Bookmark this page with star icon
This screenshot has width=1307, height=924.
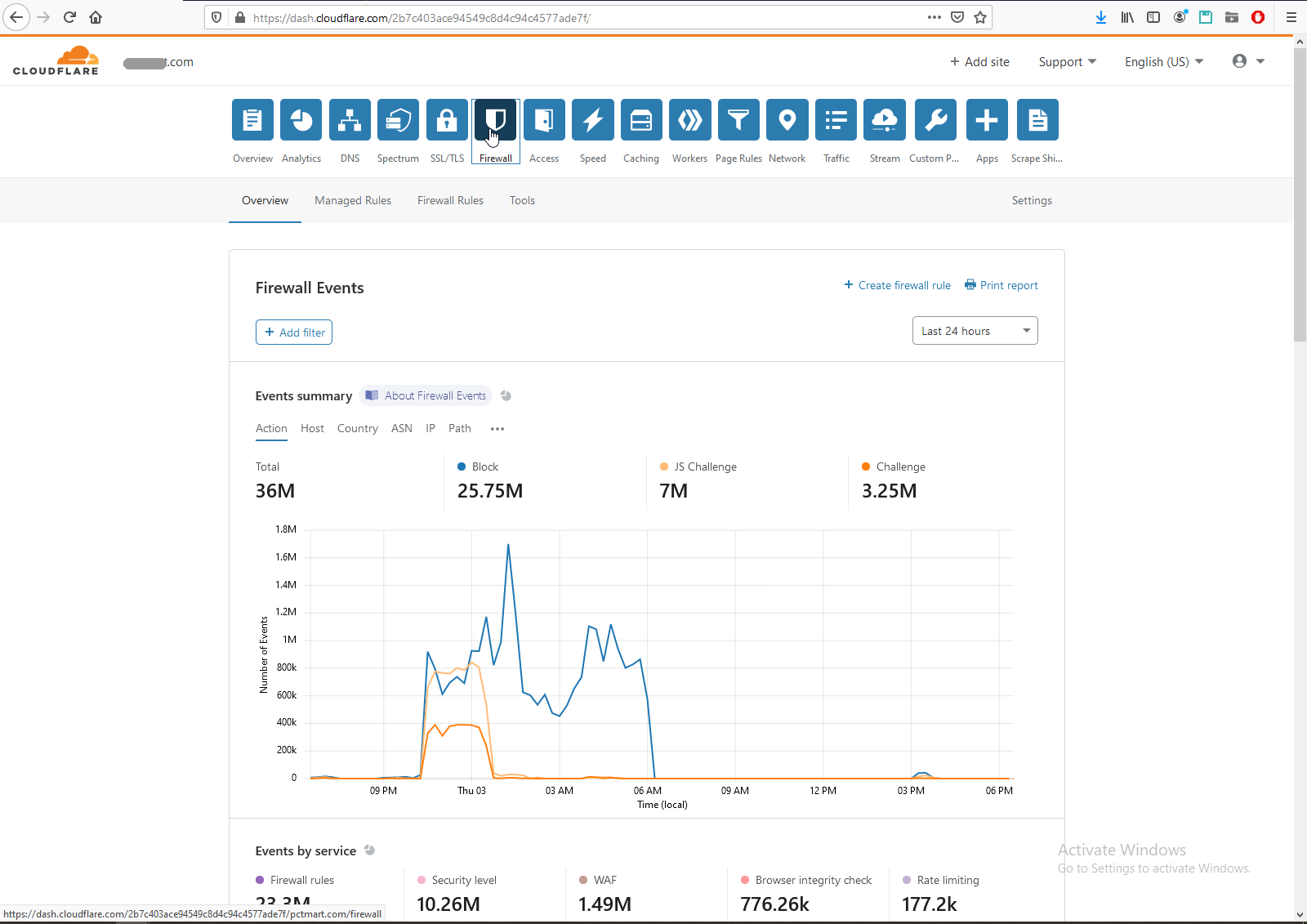(x=980, y=17)
